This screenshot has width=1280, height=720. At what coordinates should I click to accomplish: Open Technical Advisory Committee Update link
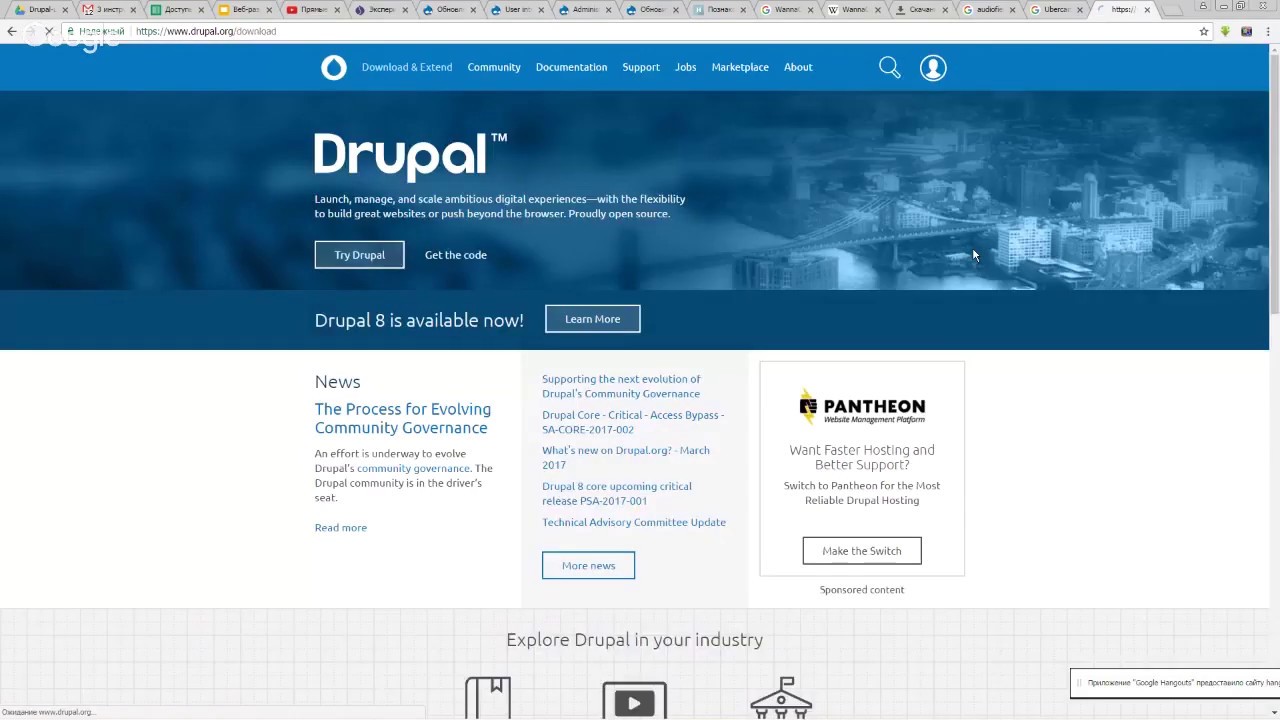634,522
